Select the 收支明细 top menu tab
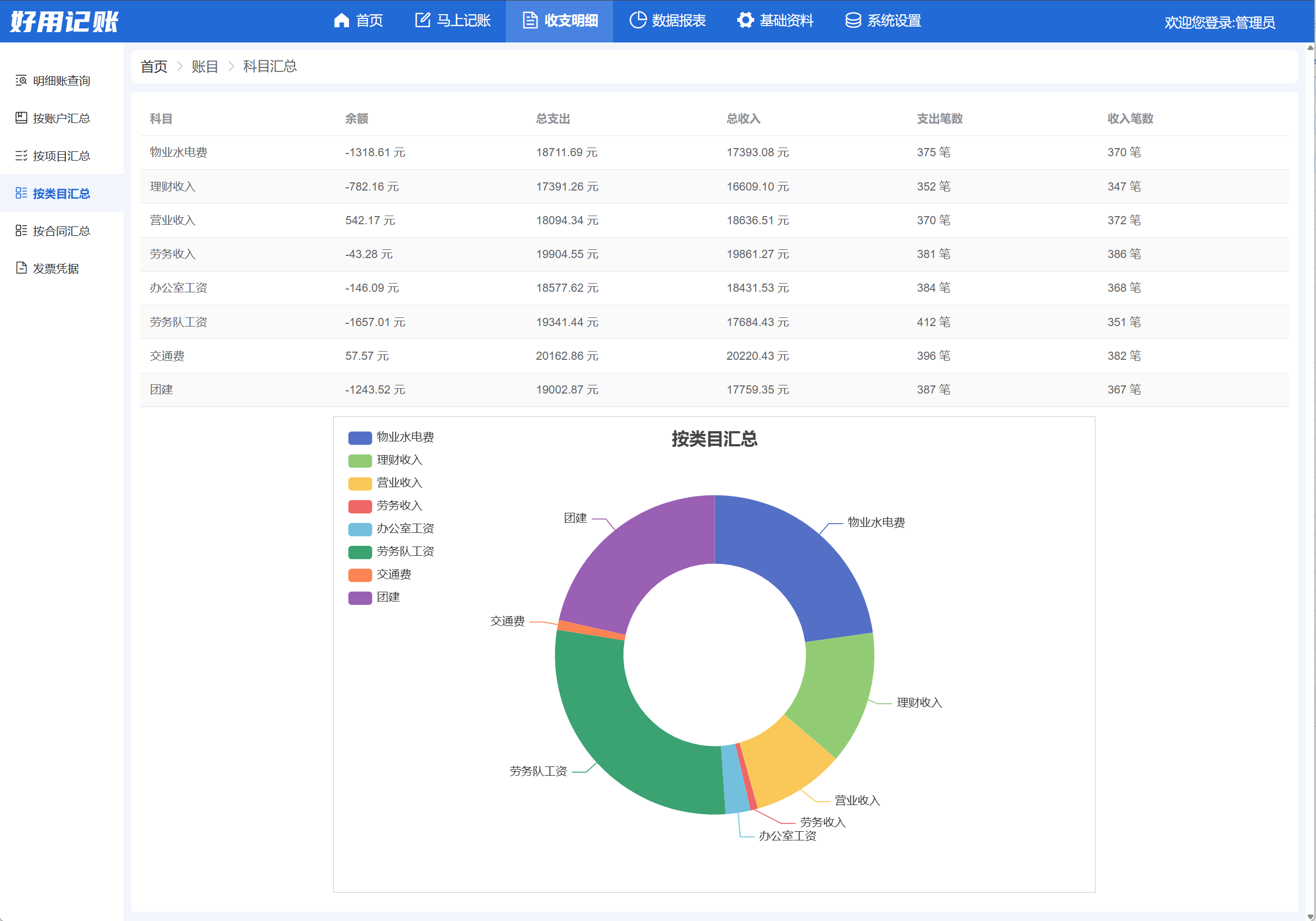Viewport: 1316px width, 921px height. 559,21
